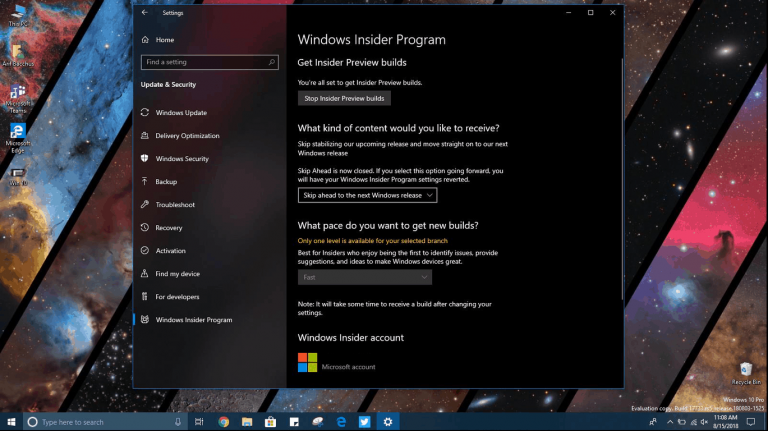The width and height of the screenshot is (768, 431).
Task: Click the volume icon in system tray
Action: pyautogui.click(x=704, y=422)
